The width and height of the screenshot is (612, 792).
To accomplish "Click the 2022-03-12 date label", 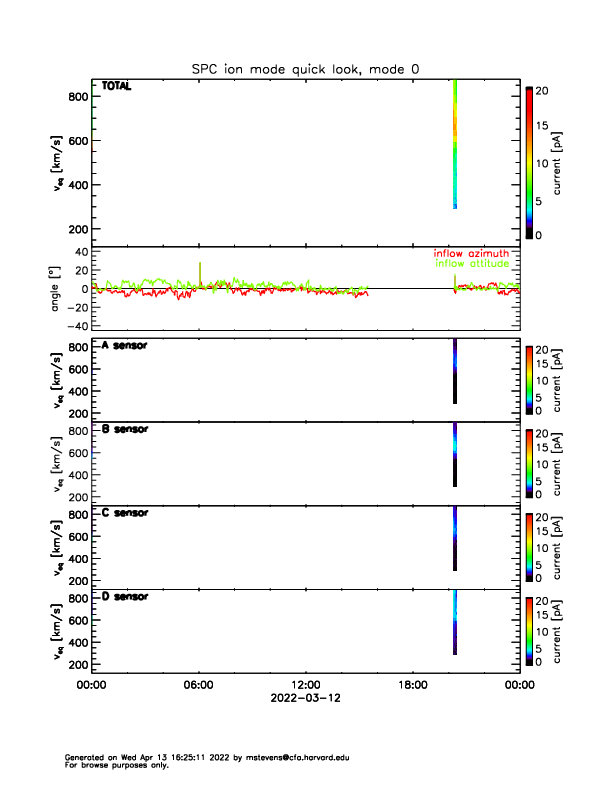I will (305, 699).
